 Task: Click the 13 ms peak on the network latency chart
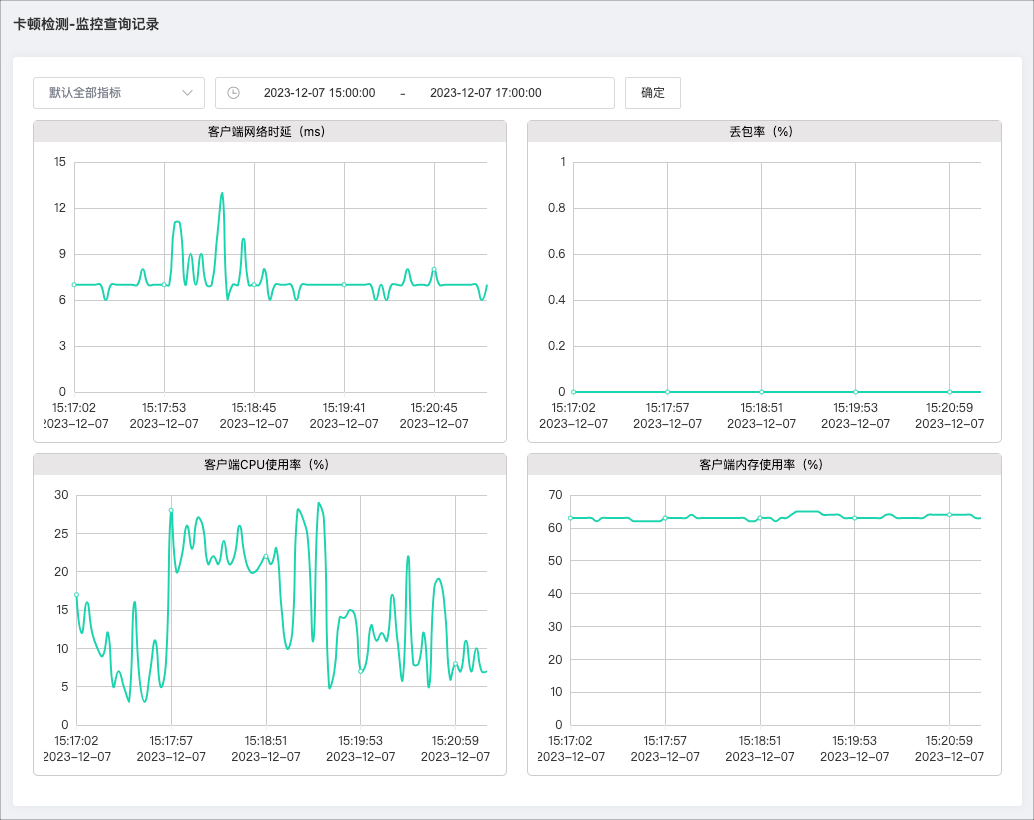(x=222, y=193)
